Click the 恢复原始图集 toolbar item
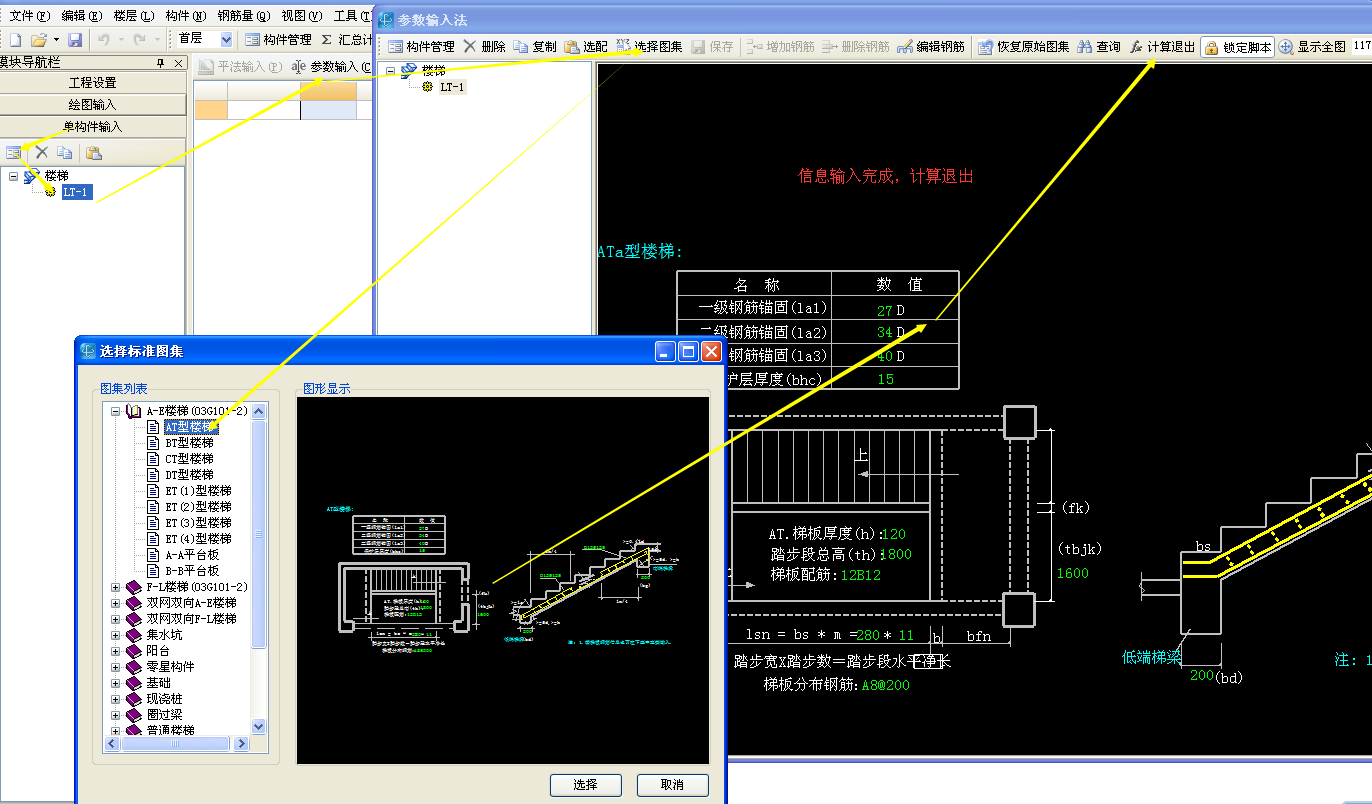Screen dimensions: 1372x804 tap(1024, 47)
